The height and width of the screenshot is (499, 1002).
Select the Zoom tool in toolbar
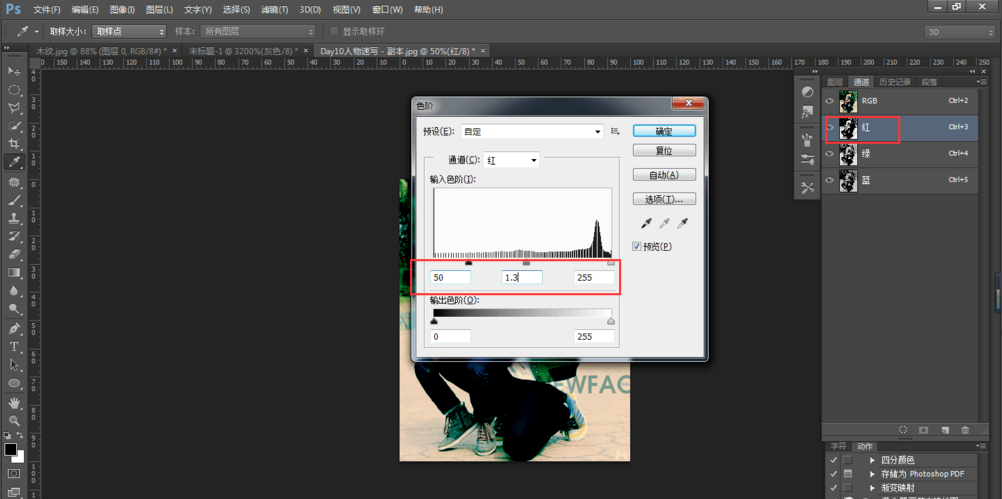(14, 421)
